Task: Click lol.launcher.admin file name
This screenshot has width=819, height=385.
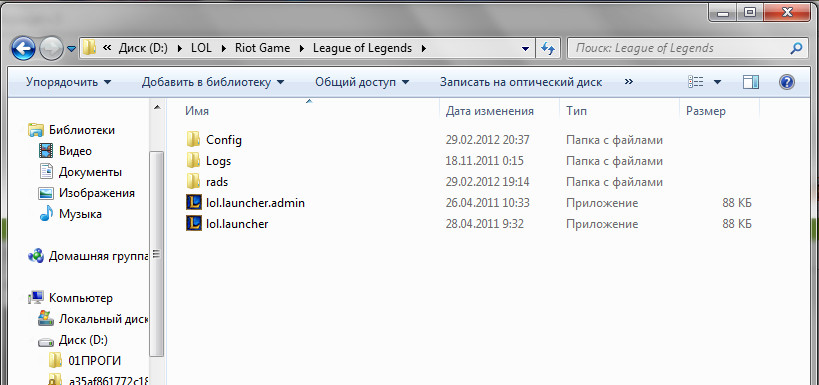Action: [255, 203]
